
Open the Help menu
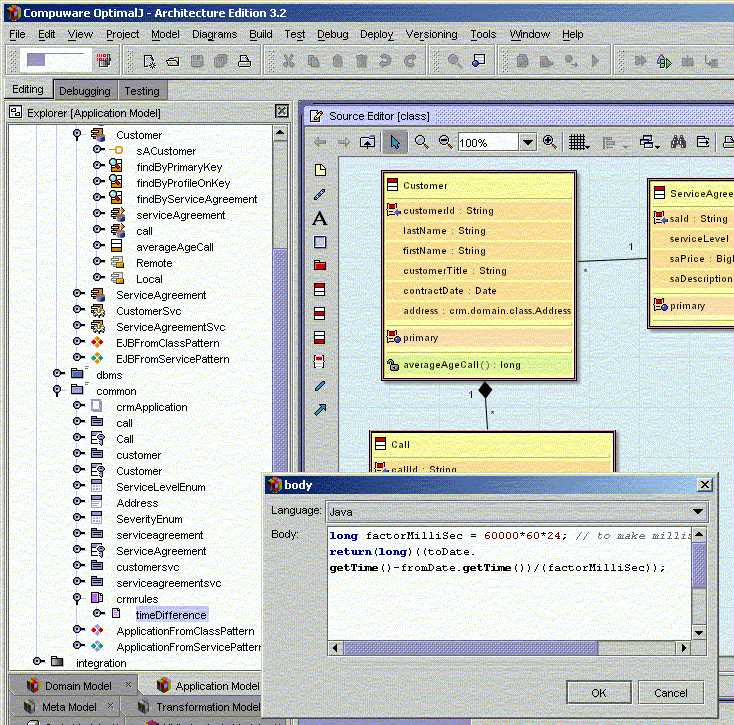click(572, 34)
